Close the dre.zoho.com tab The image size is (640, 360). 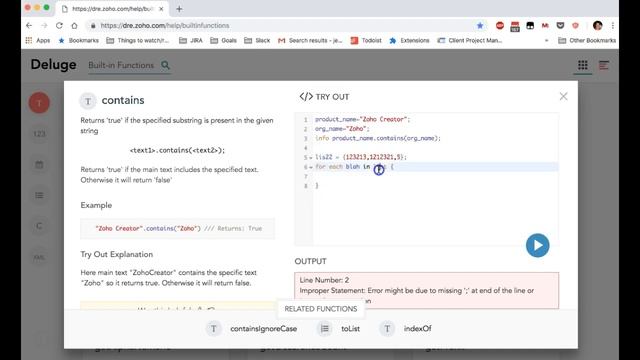click(161, 9)
